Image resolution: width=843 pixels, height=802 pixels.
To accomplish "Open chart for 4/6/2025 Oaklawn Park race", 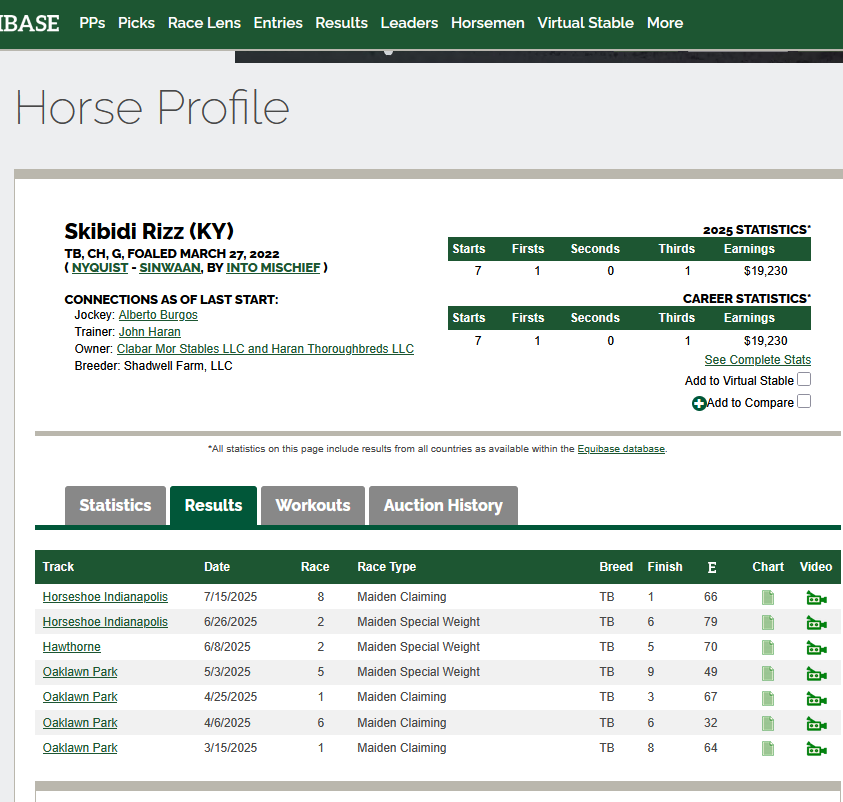I will (768, 723).
